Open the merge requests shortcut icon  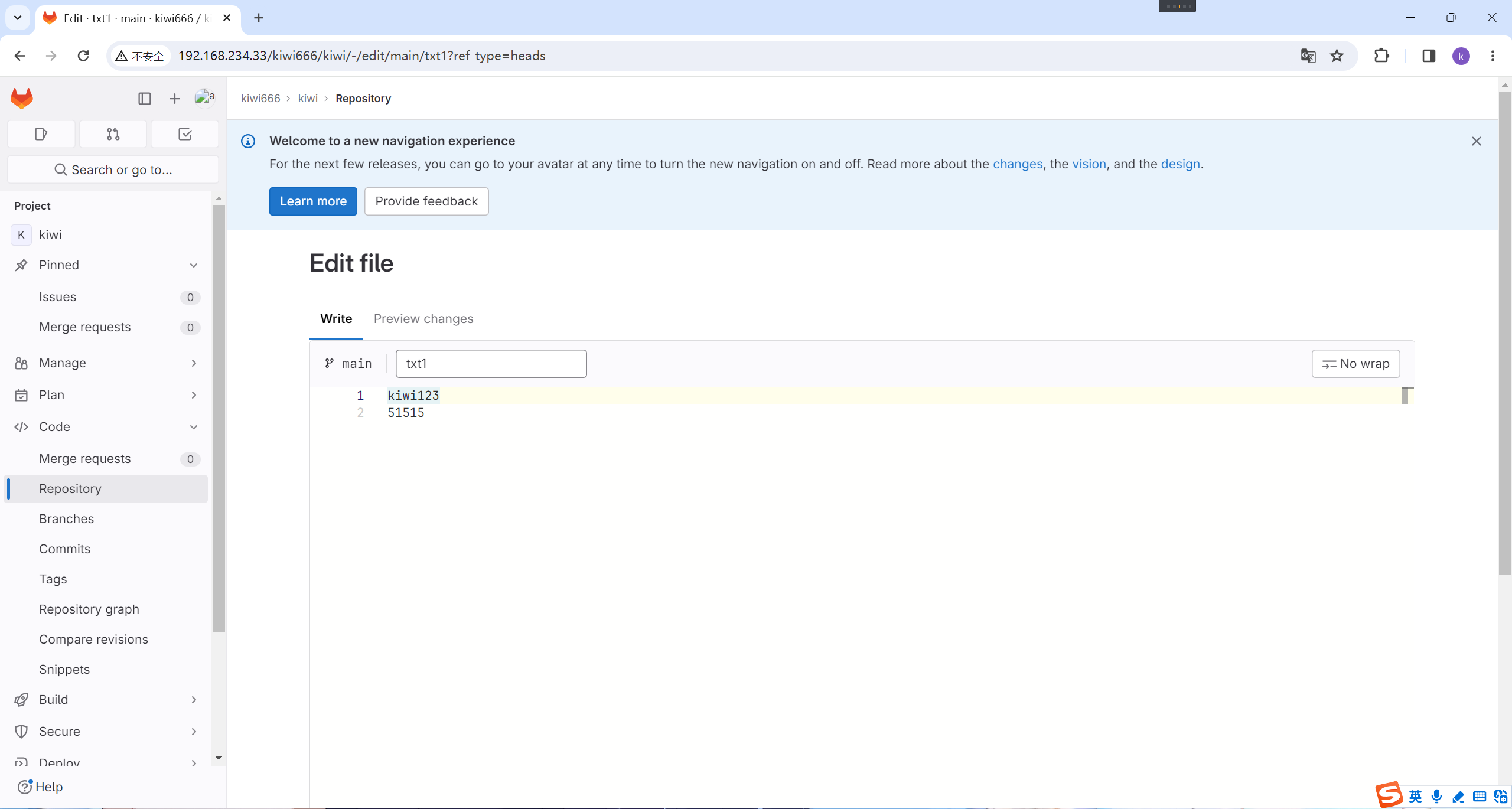point(113,134)
